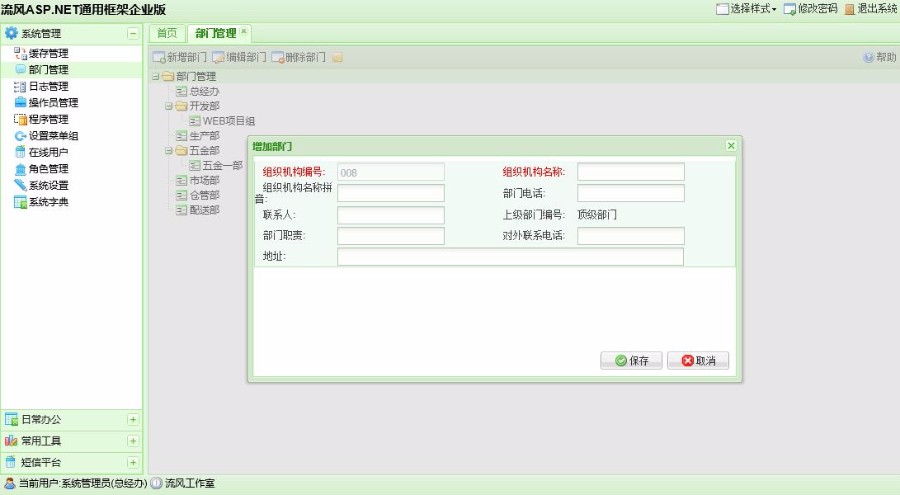The width and height of the screenshot is (900, 495).
Task: Click the 程序管理 icon
Action: (x=20, y=119)
